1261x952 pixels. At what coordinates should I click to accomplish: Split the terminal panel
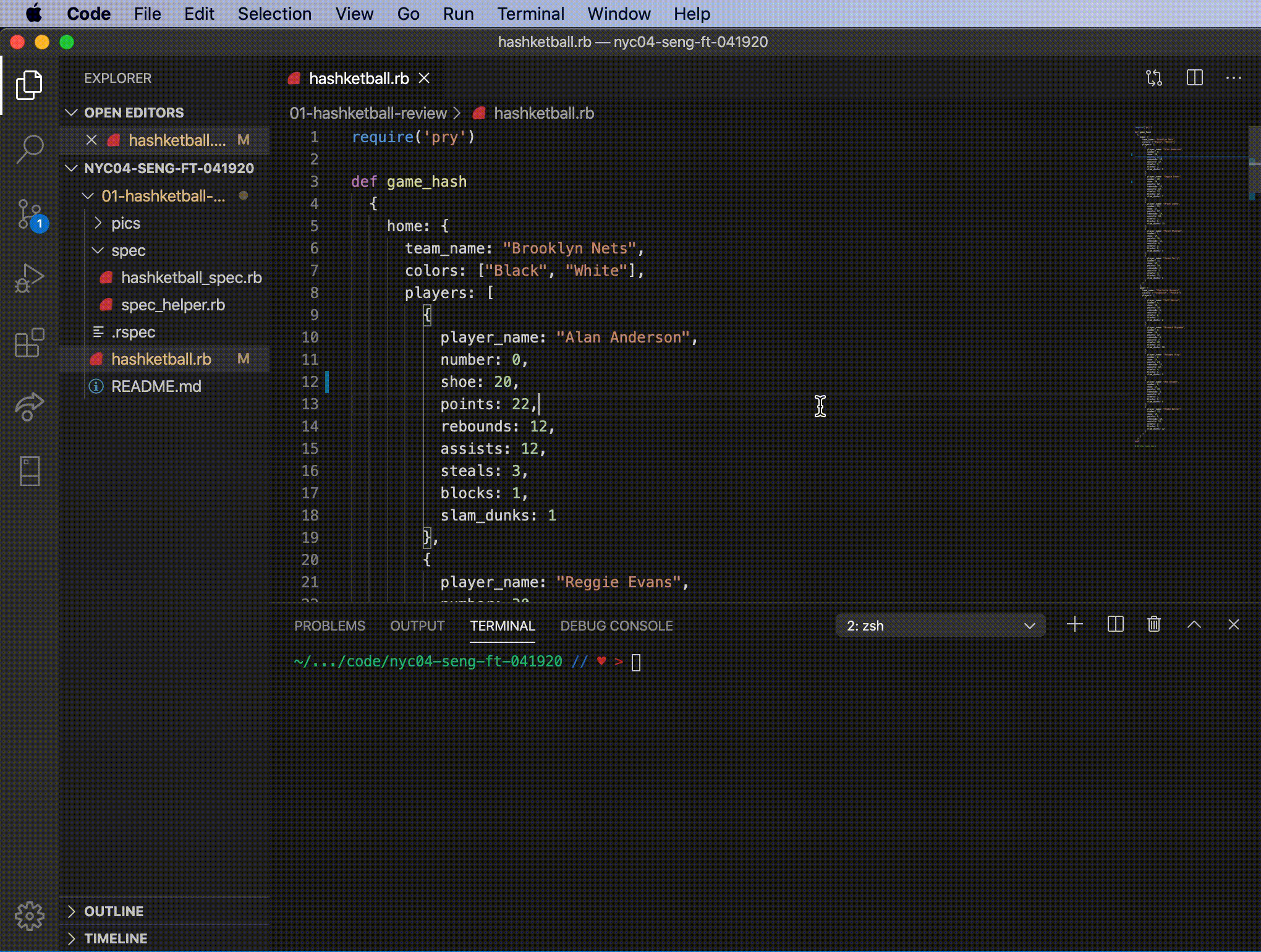click(x=1115, y=624)
